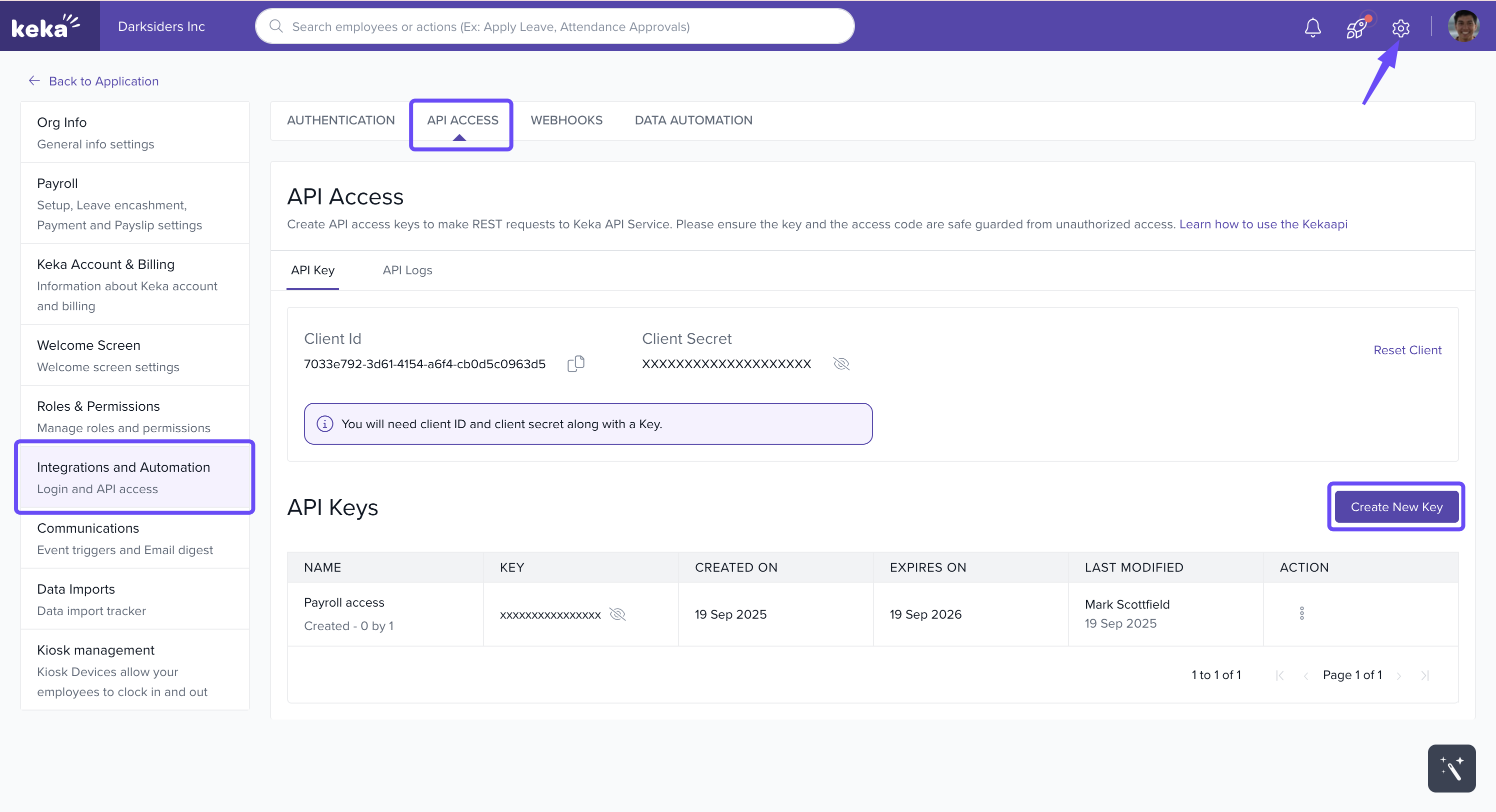Image resolution: width=1496 pixels, height=812 pixels.
Task: Click the Reset Client link
Action: [1407, 350]
